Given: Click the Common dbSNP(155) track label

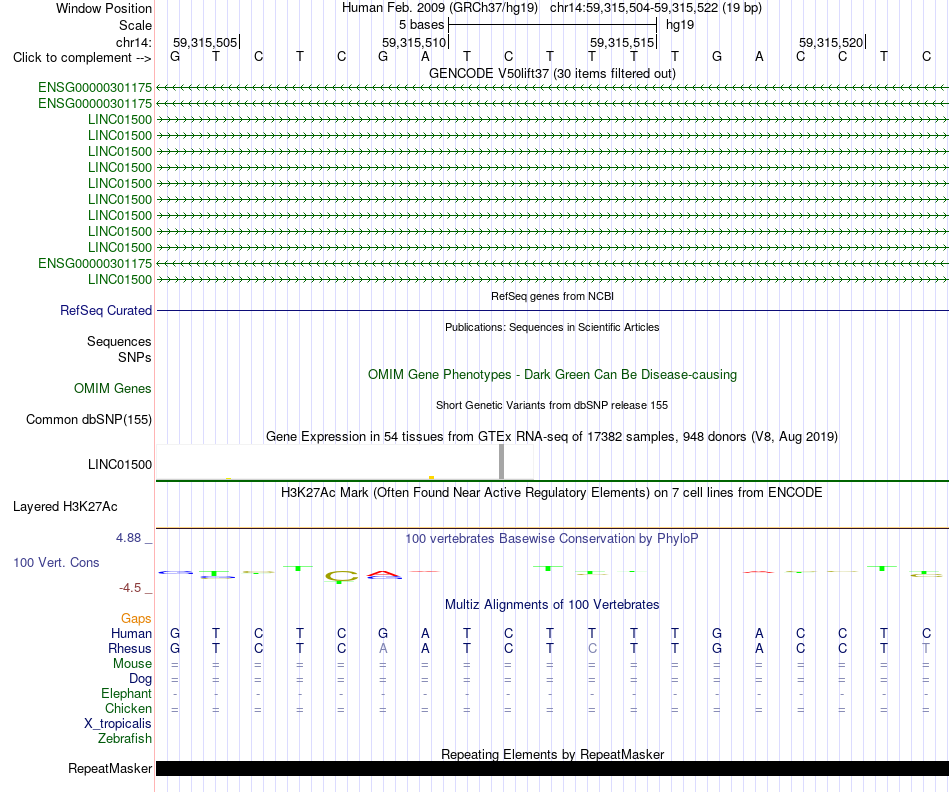Looking at the screenshot, I should click(89, 419).
